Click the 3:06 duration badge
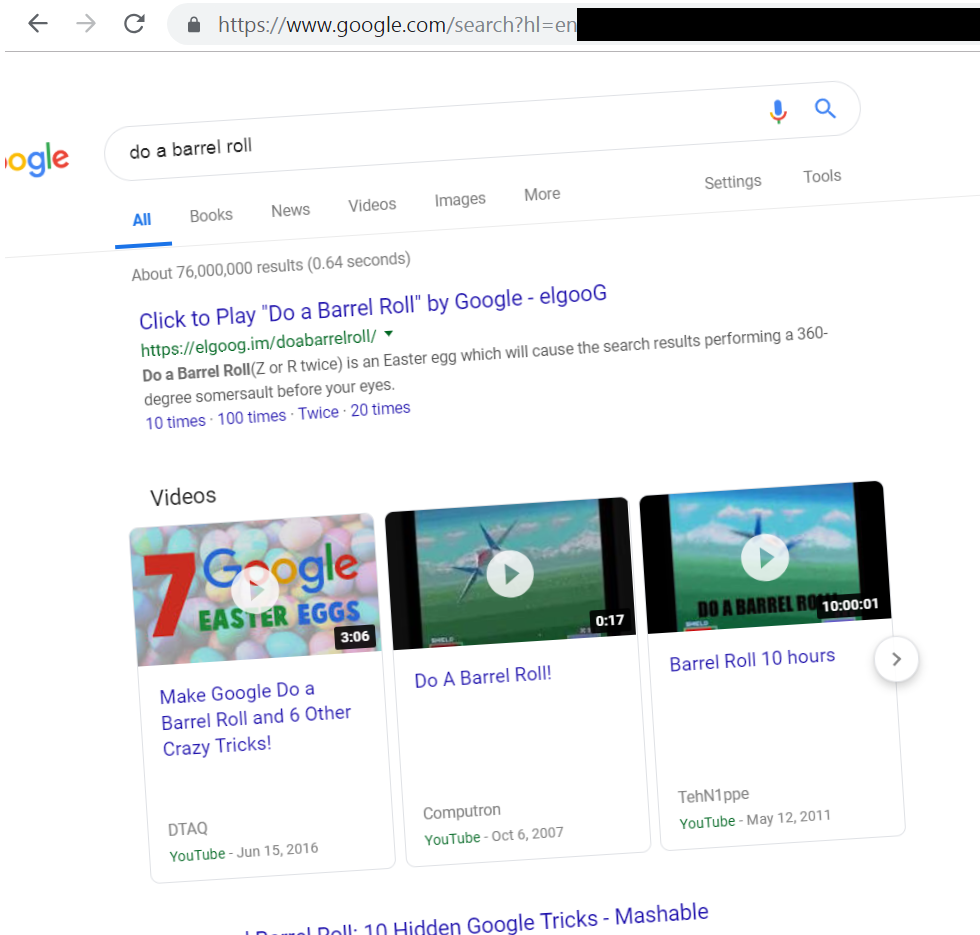The width and height of the screenshot is (980, 935). click(x=355, y=636)
